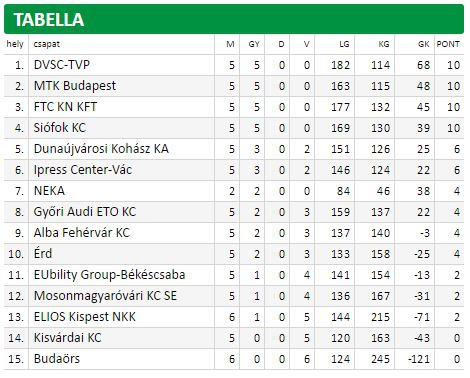Select the LG column header
The height and width of the screenshot is (378, 470).
coord(344,44)
